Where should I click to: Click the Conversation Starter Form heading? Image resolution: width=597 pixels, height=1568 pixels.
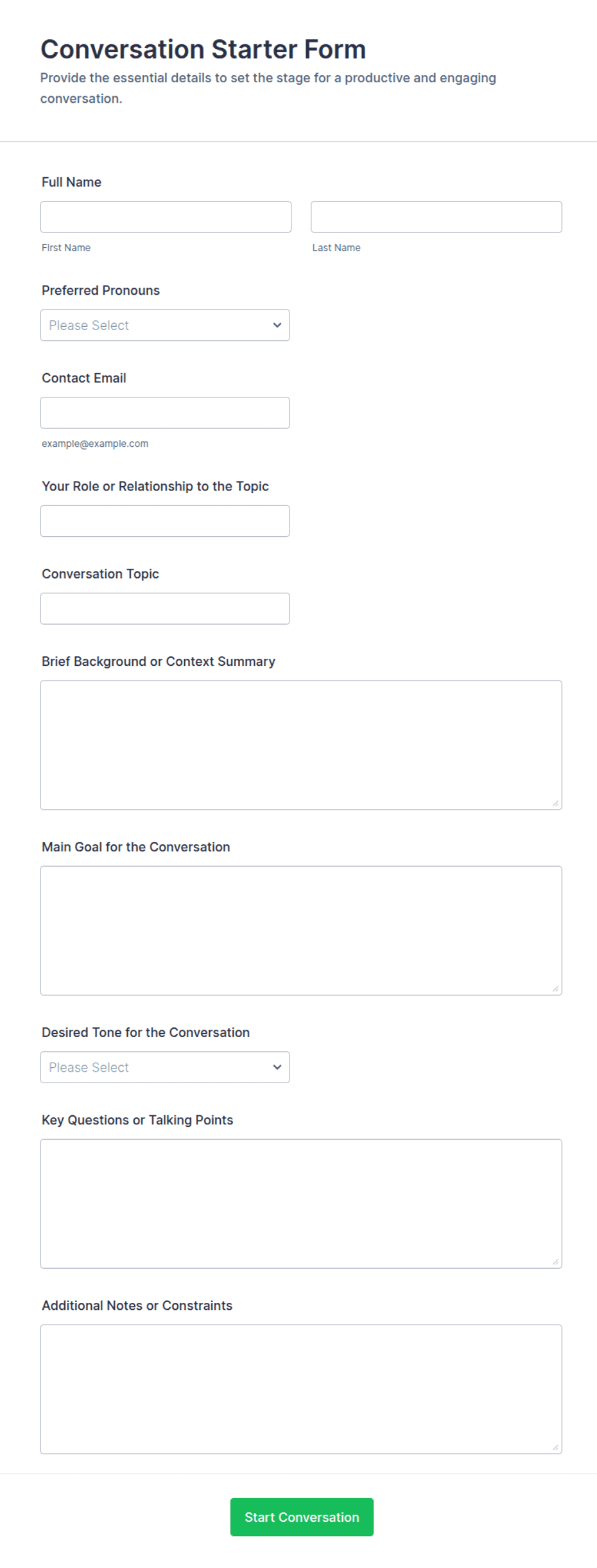click(203, 49)
